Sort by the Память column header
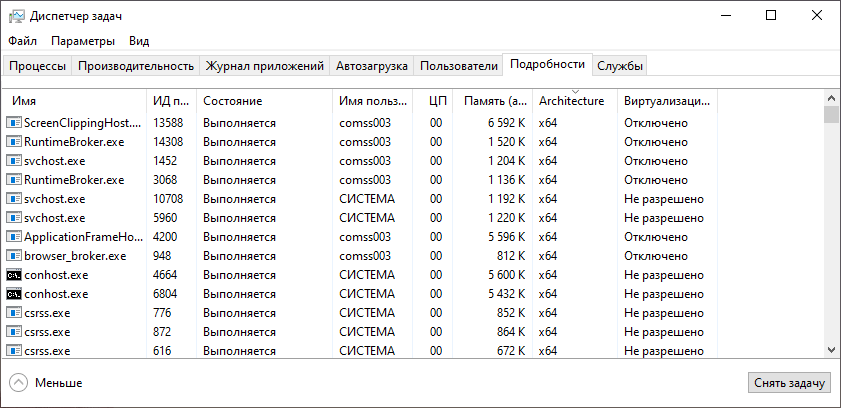Screen dimensions: 841x408 pos(495,101)
